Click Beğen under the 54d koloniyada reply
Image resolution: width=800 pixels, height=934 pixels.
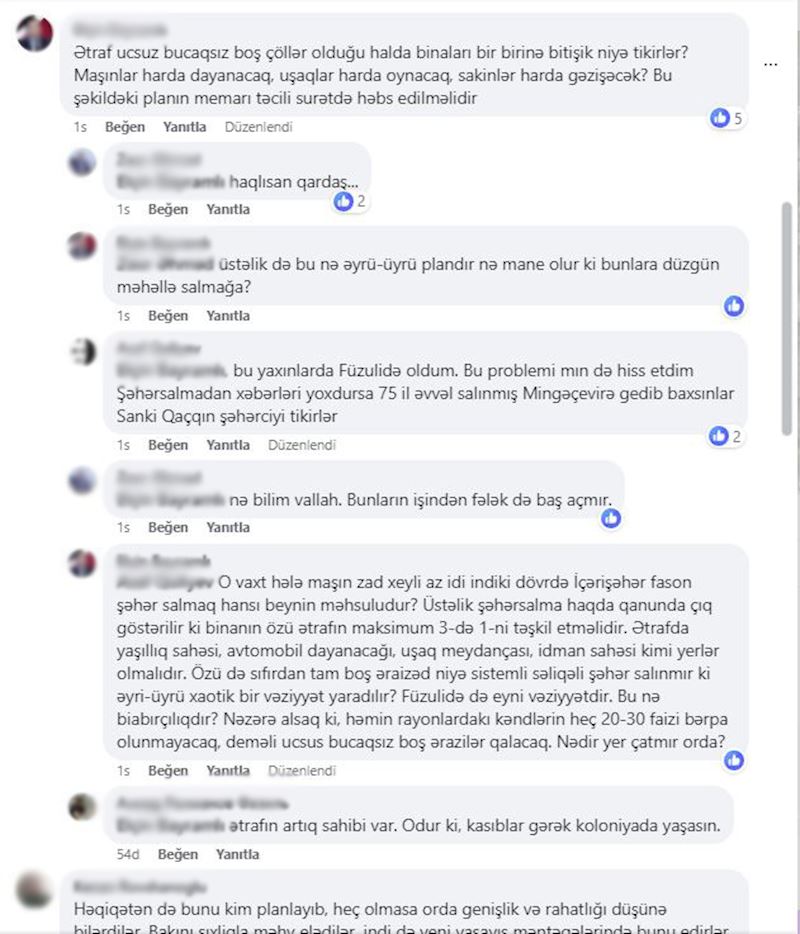[x=178, y=854]
